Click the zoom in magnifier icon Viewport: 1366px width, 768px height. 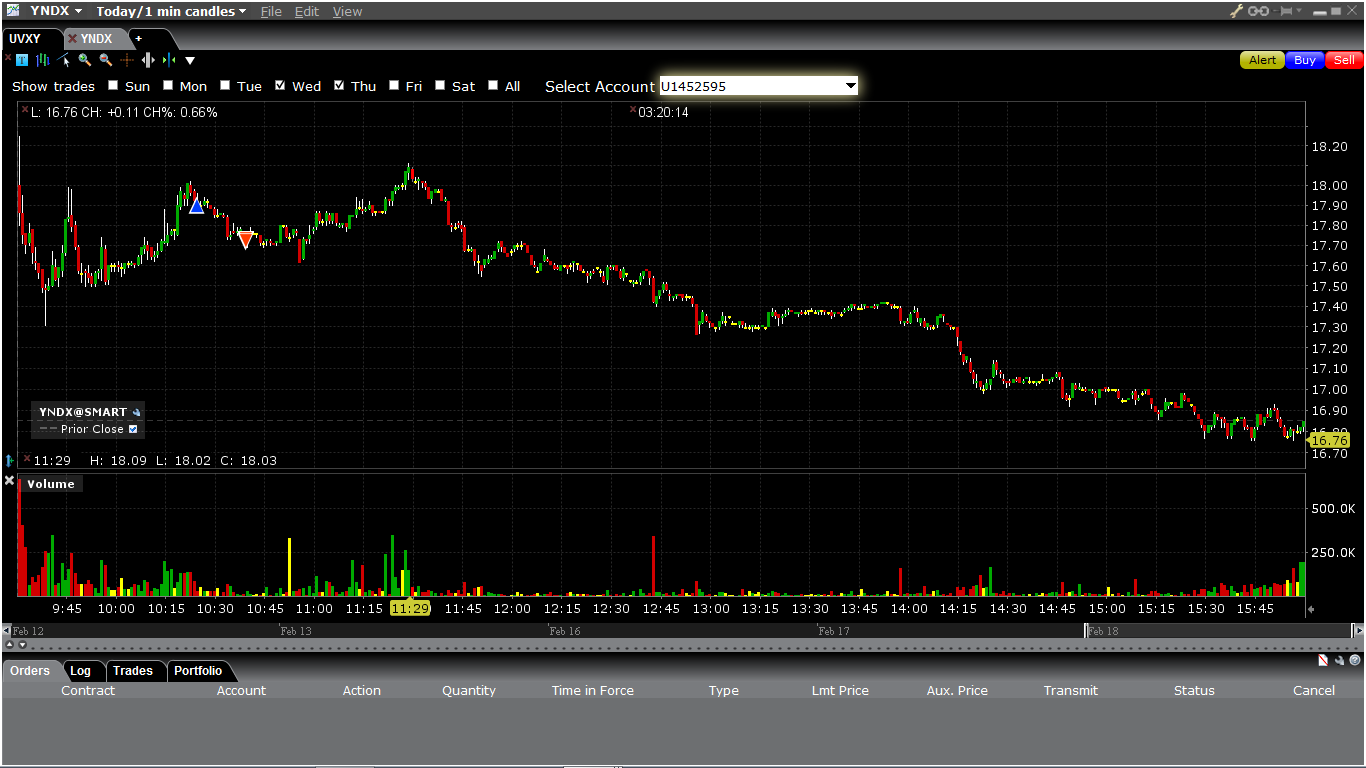point(85,60)
